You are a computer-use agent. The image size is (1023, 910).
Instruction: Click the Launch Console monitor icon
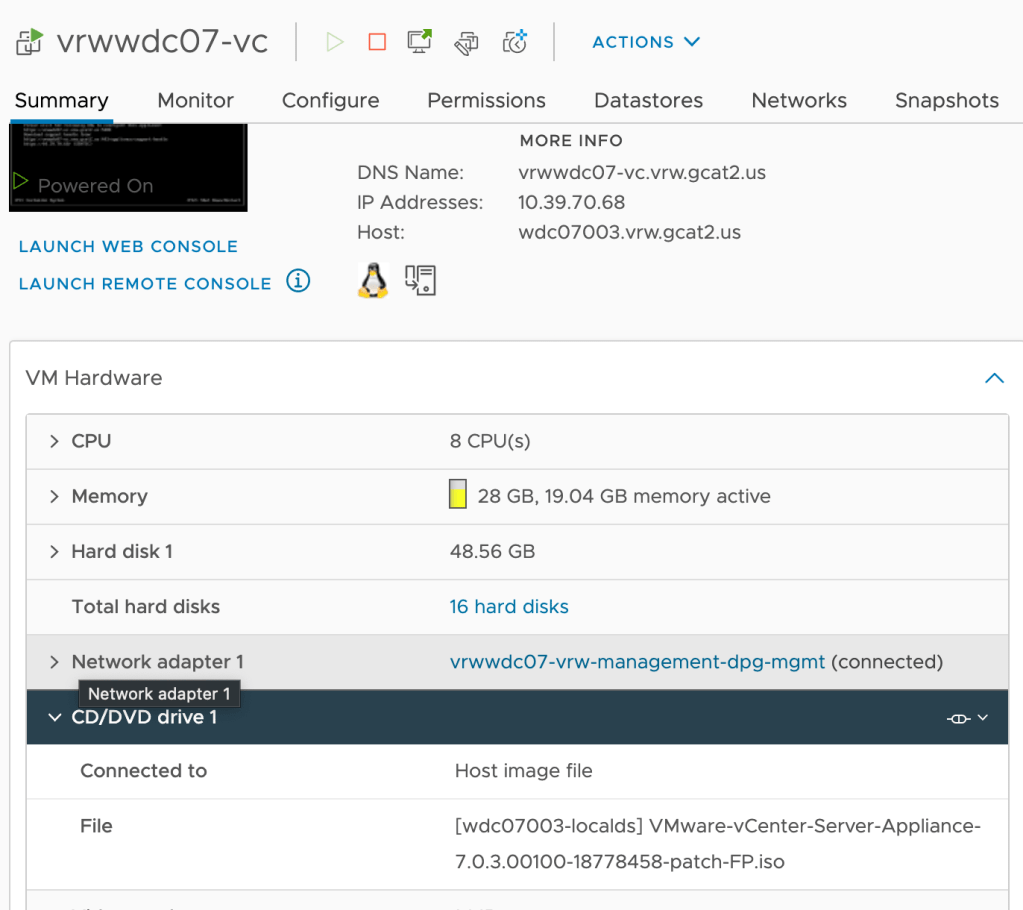coord(420,42)
